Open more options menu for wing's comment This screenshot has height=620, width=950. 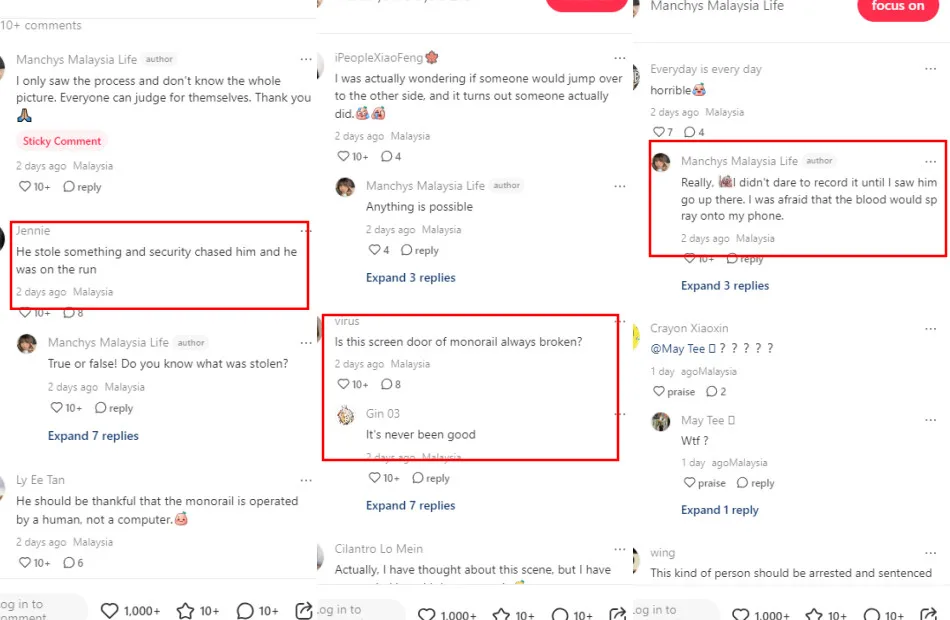click(931, 553)
